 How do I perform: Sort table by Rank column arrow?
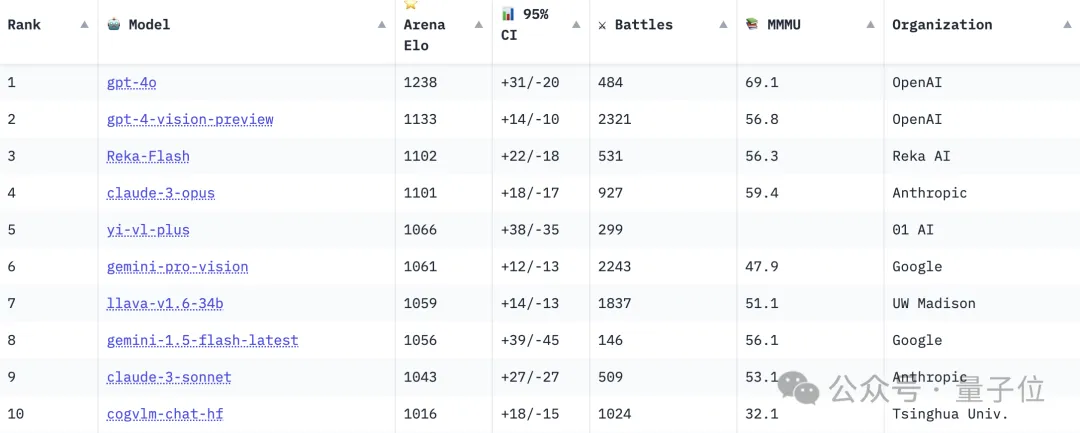pos(84,24)
